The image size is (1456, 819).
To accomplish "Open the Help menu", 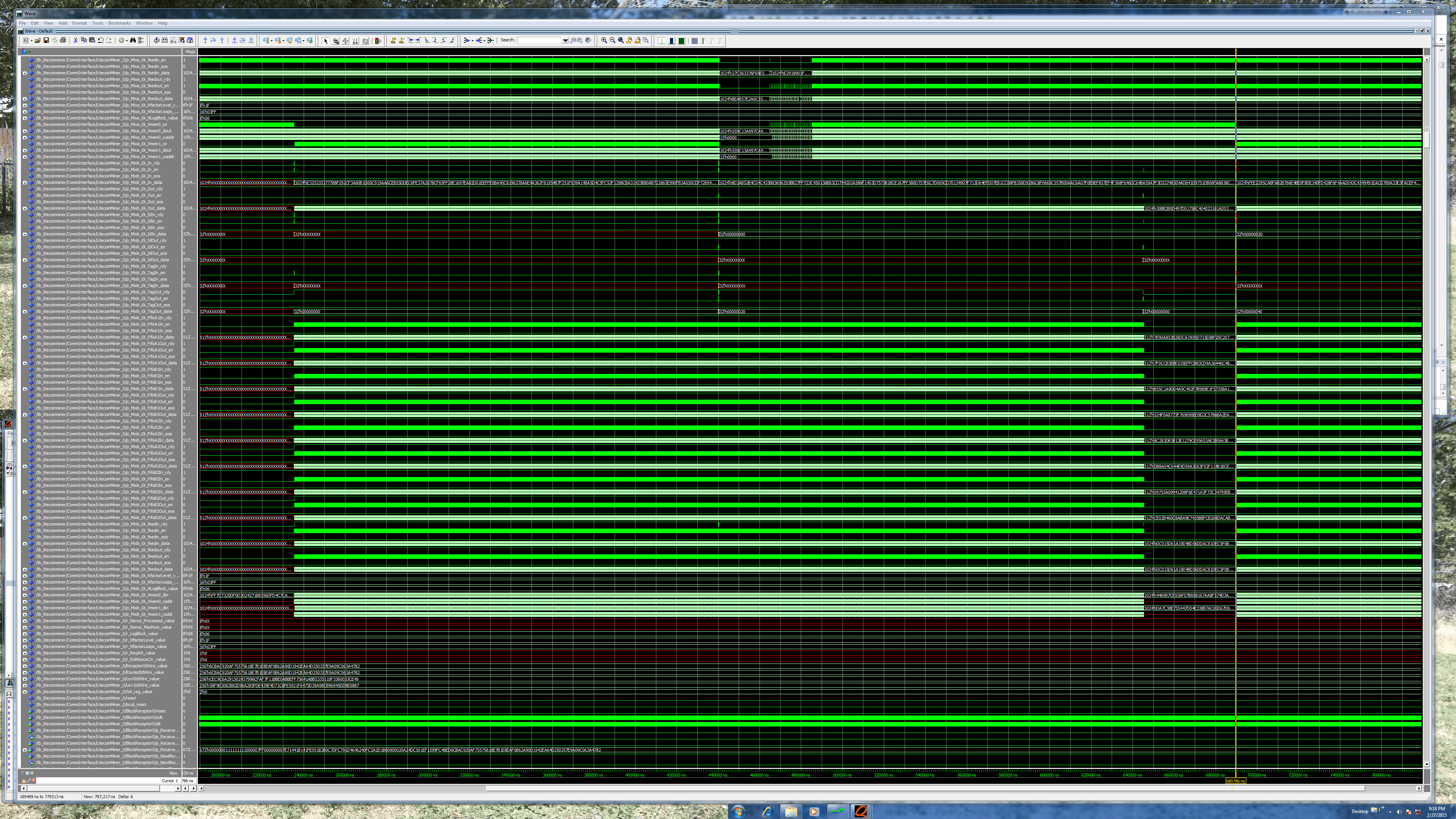I will (163, 23).
